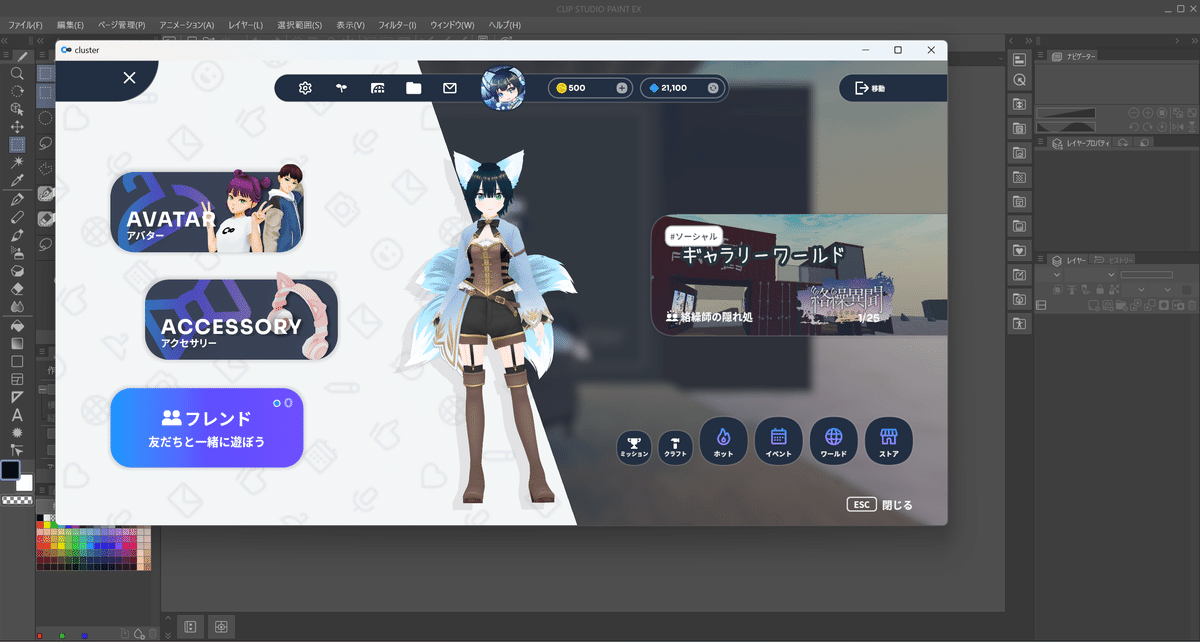Close the cluster menu with X icon
The image size is (1200, 642).
[x=129, y=77]
